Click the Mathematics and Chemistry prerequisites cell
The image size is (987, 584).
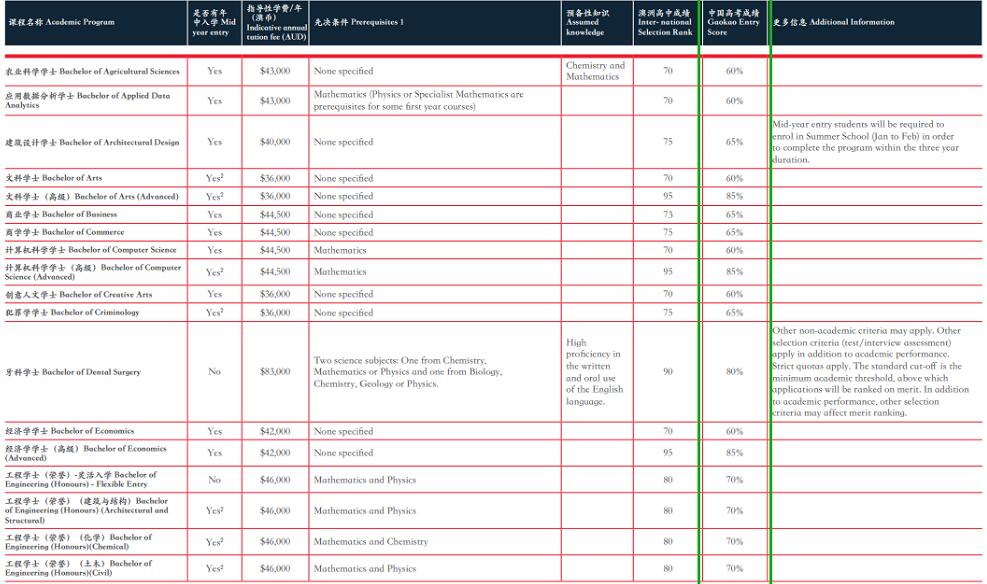(370, 542)
